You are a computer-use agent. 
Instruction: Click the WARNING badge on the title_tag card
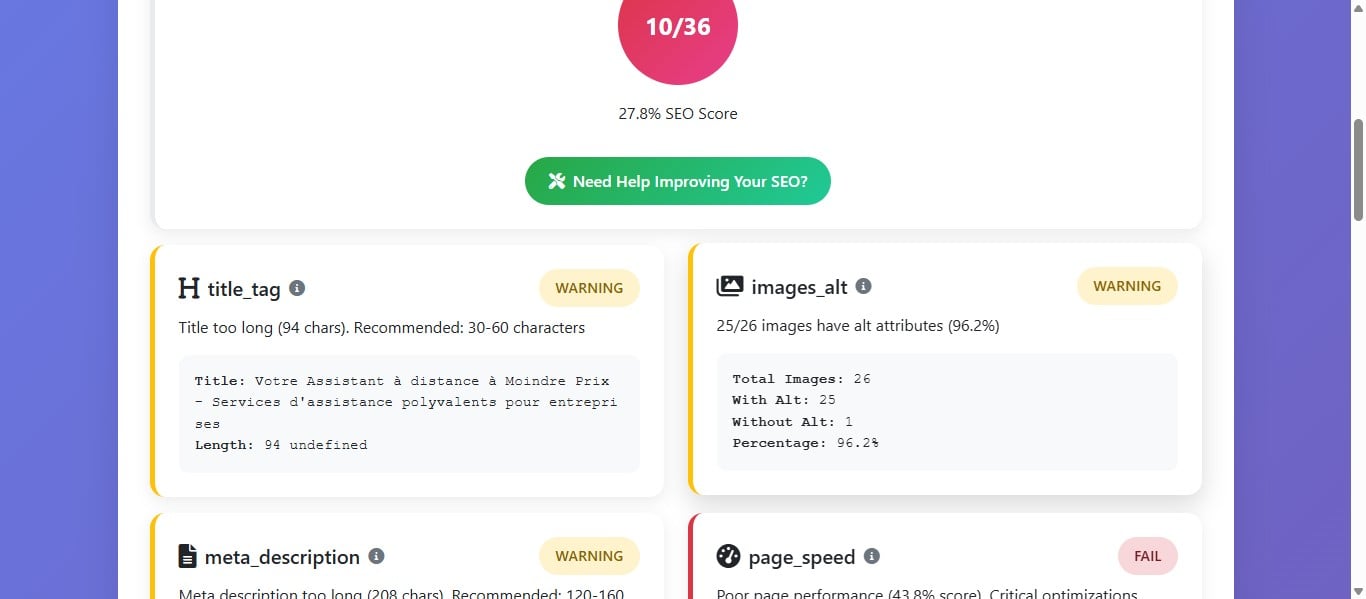589,288
